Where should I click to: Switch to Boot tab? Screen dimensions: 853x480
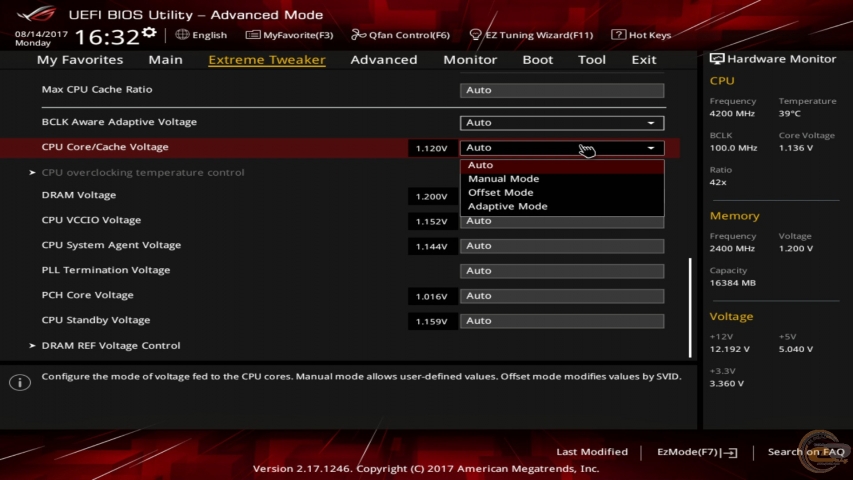[537, 60]
